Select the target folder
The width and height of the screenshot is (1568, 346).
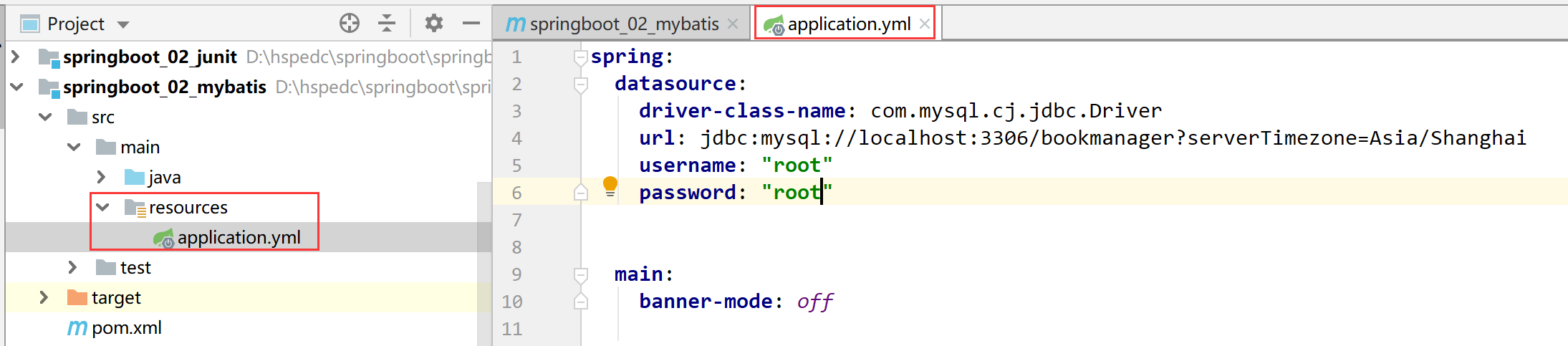pyautogui.click(x=116, y=297)
